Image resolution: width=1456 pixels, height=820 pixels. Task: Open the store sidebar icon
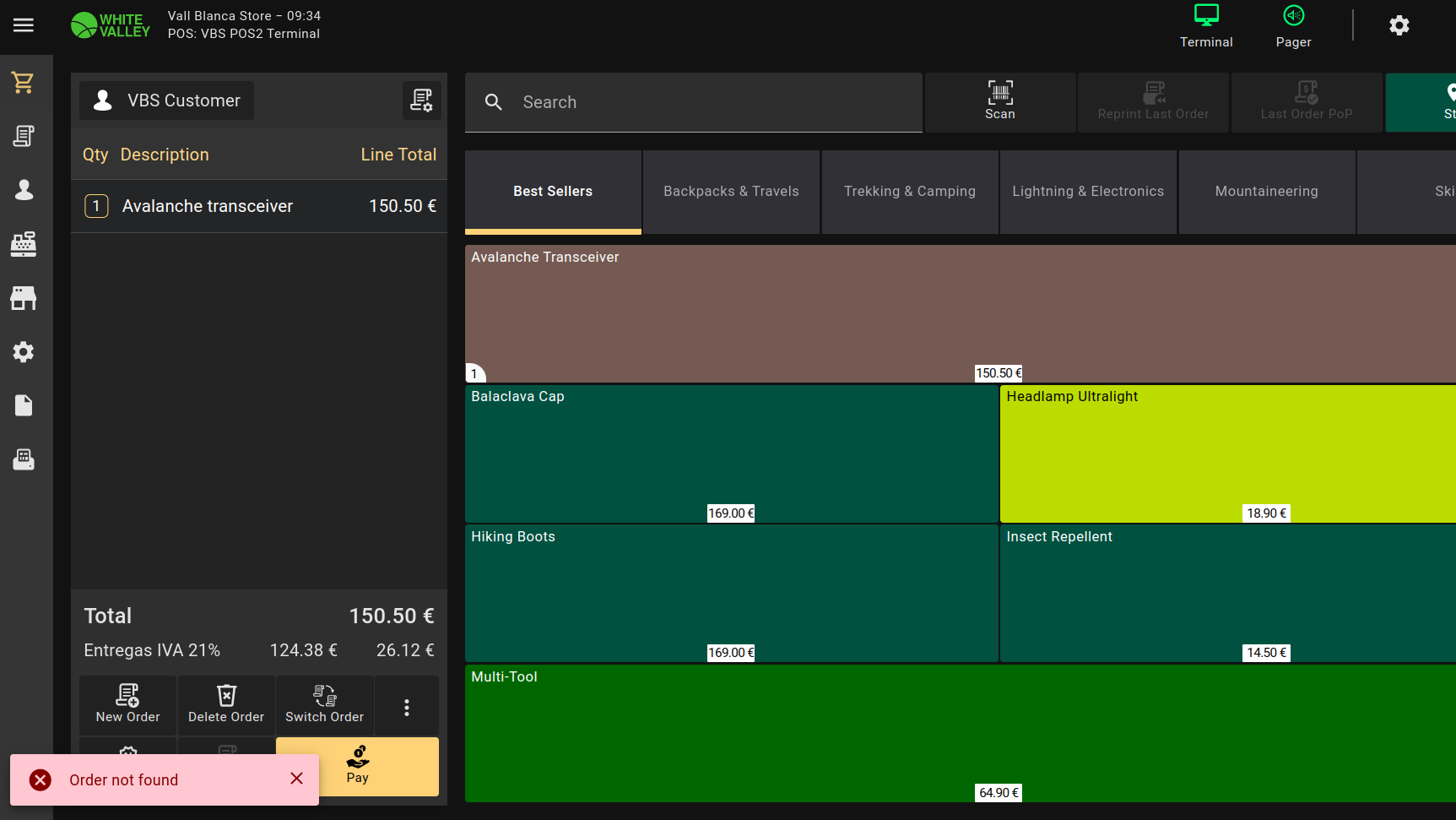[x=24, y=298]
